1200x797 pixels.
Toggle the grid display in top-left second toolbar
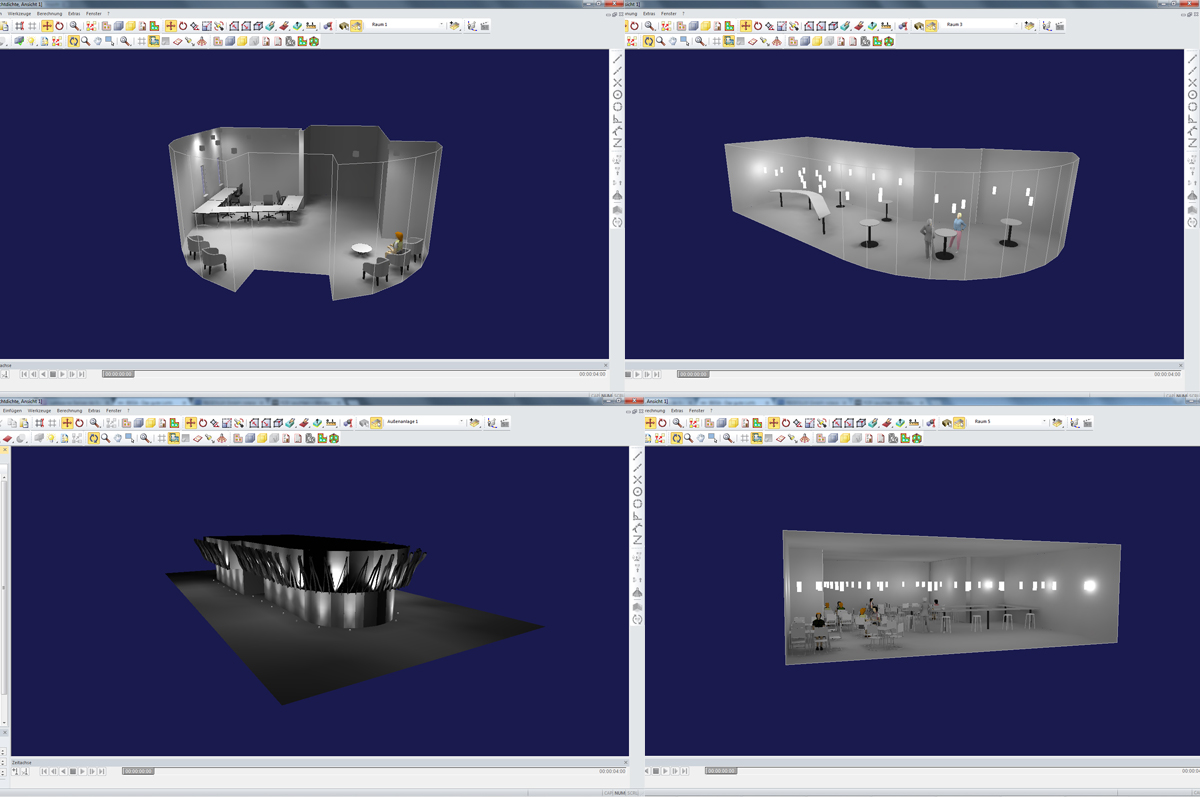click(141, 41)
